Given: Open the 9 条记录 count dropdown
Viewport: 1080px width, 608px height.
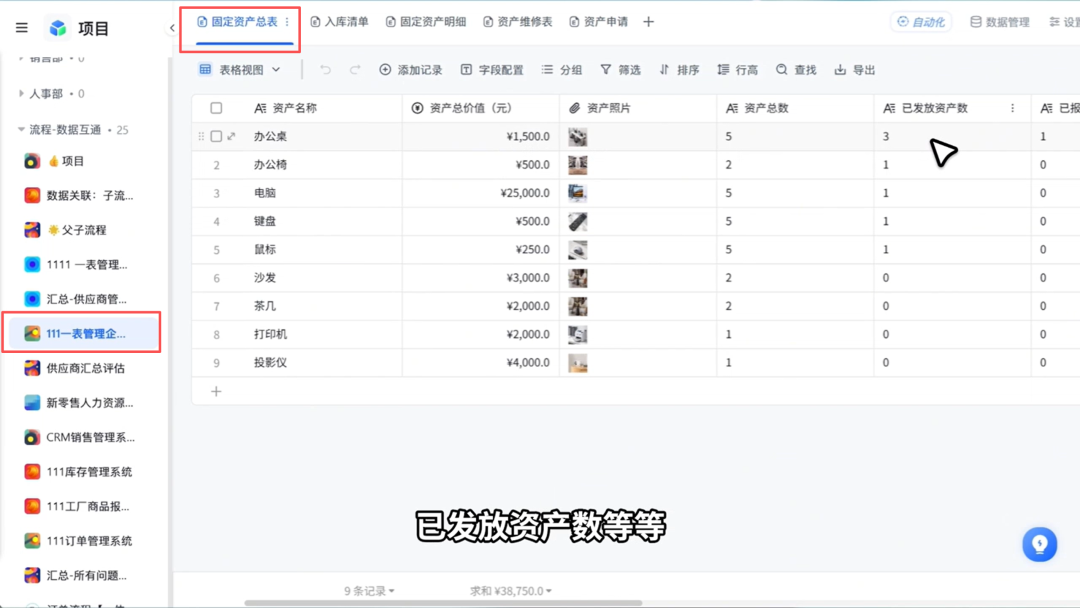Looking at the screenshot, I should (x=369, y=591).
